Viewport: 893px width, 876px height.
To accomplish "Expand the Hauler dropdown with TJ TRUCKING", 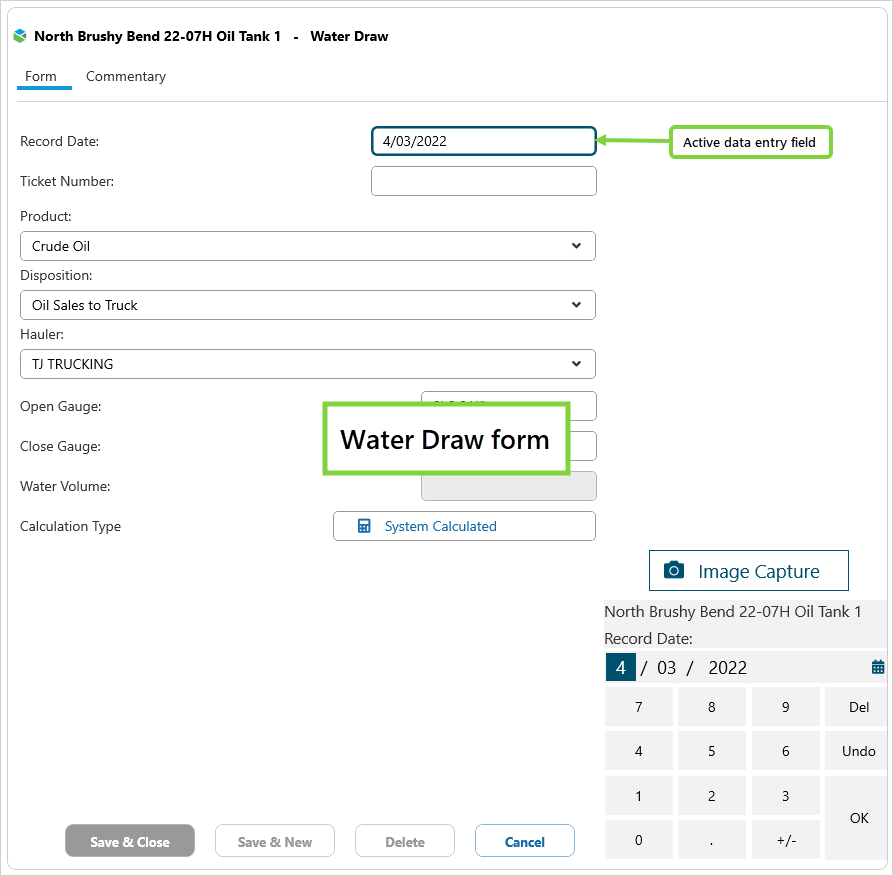I will pos(576,364).
